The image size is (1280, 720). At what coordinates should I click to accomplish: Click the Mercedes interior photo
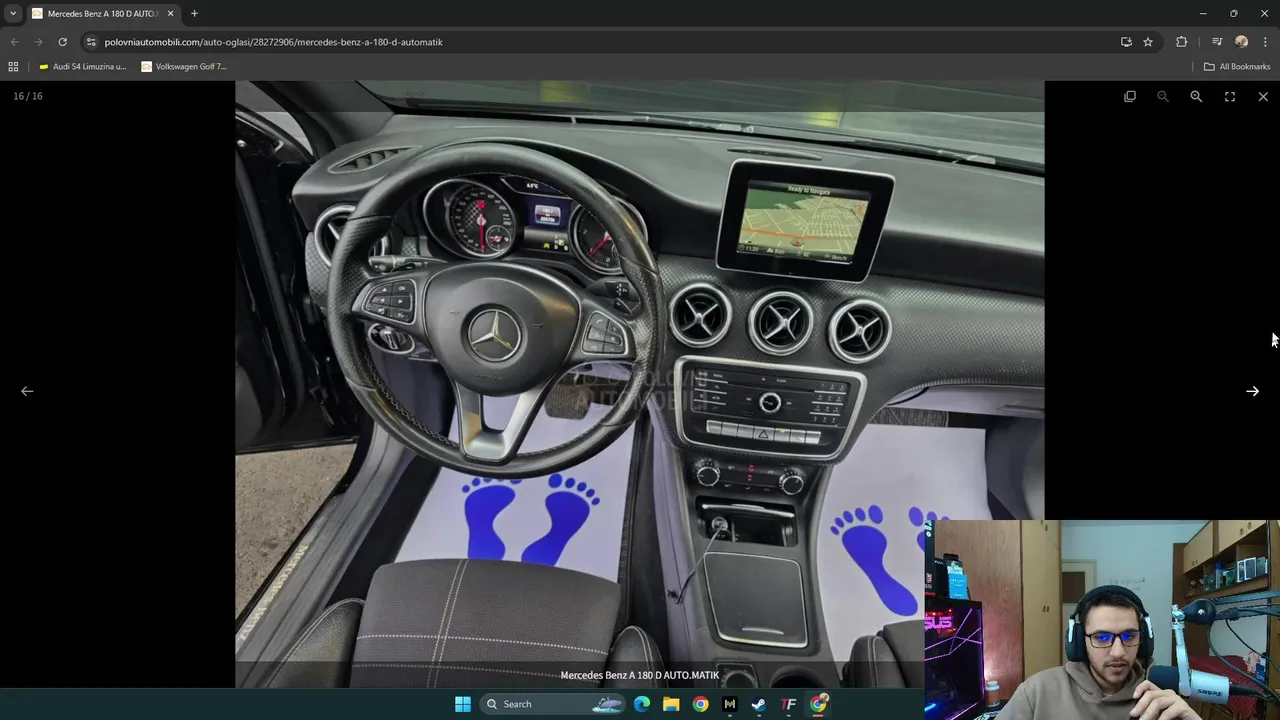click(x=640, y=384)
